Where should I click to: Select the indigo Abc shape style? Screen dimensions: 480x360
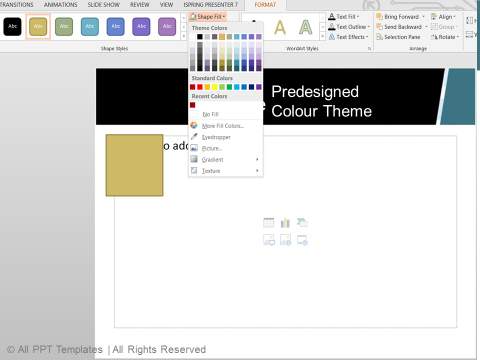click(141, 26)
